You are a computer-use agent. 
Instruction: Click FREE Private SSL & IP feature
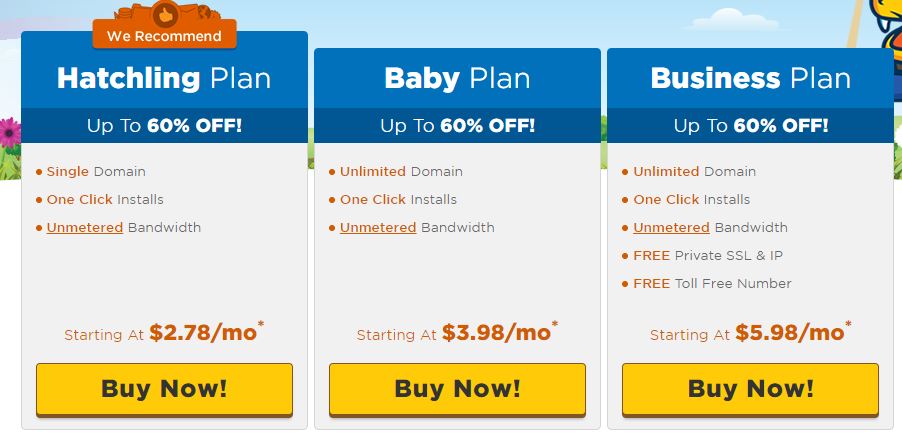708,255
